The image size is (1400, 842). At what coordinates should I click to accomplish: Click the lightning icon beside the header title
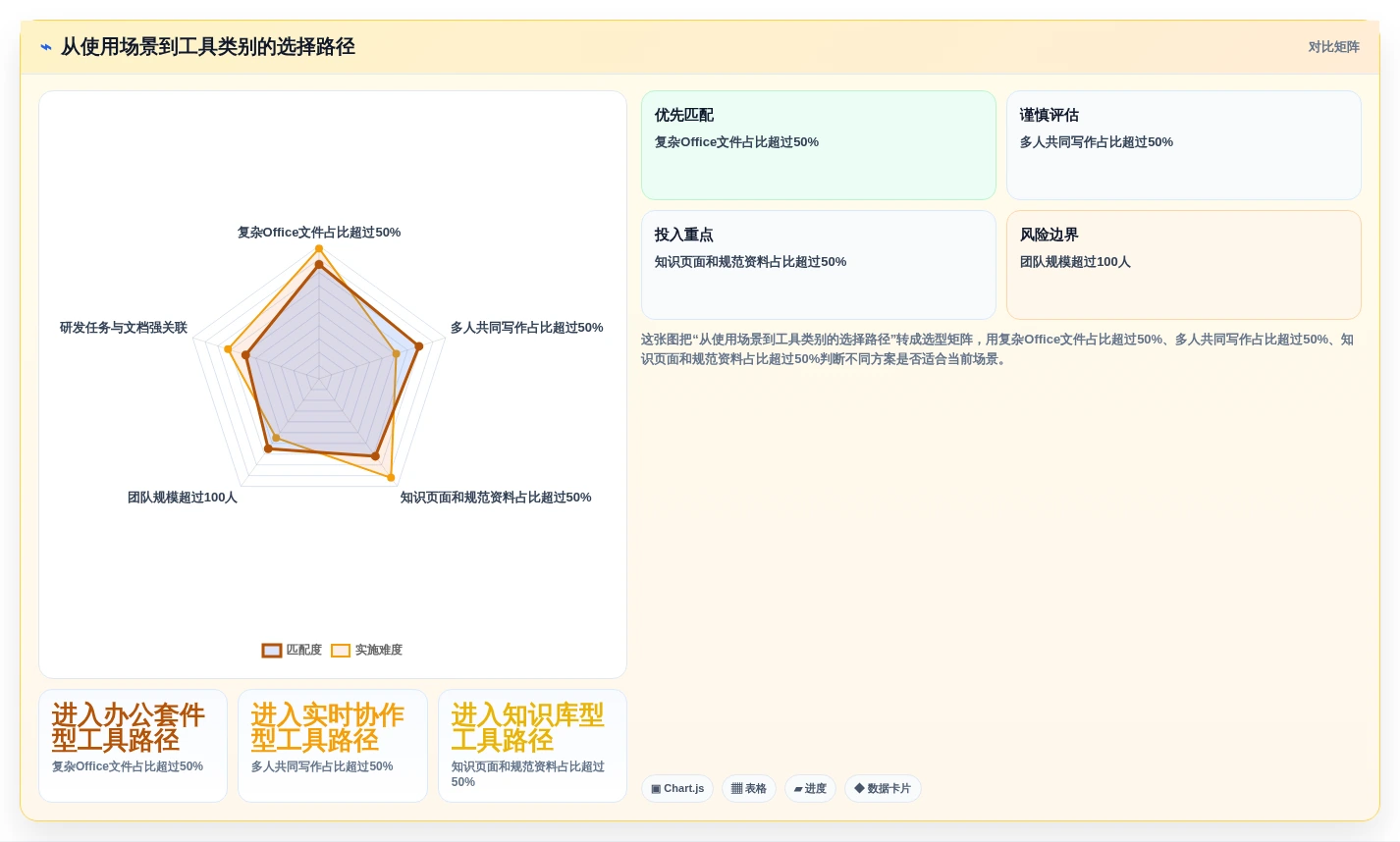[x=46, y=47]
